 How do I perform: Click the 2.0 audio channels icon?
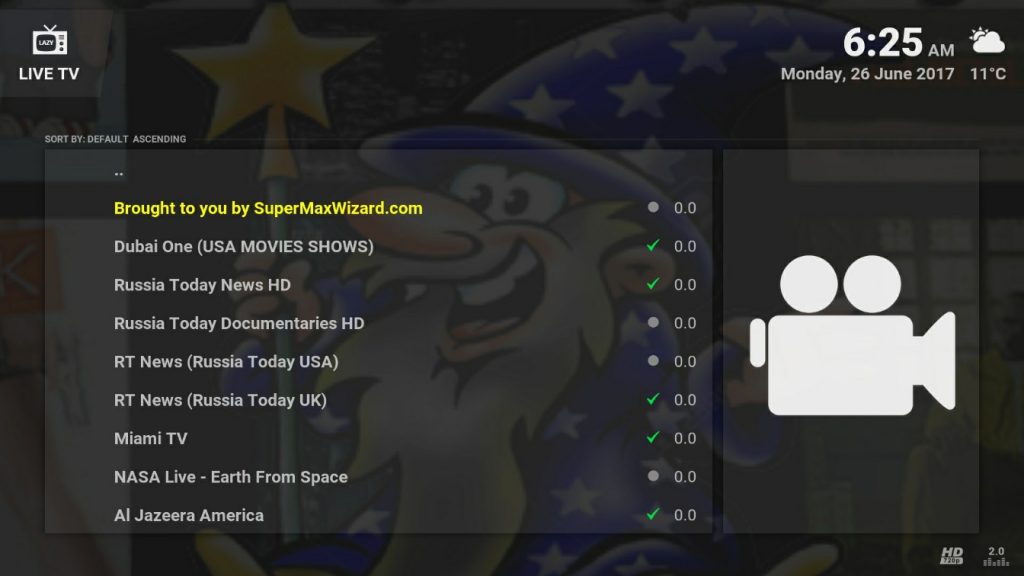tap(996, 556)
